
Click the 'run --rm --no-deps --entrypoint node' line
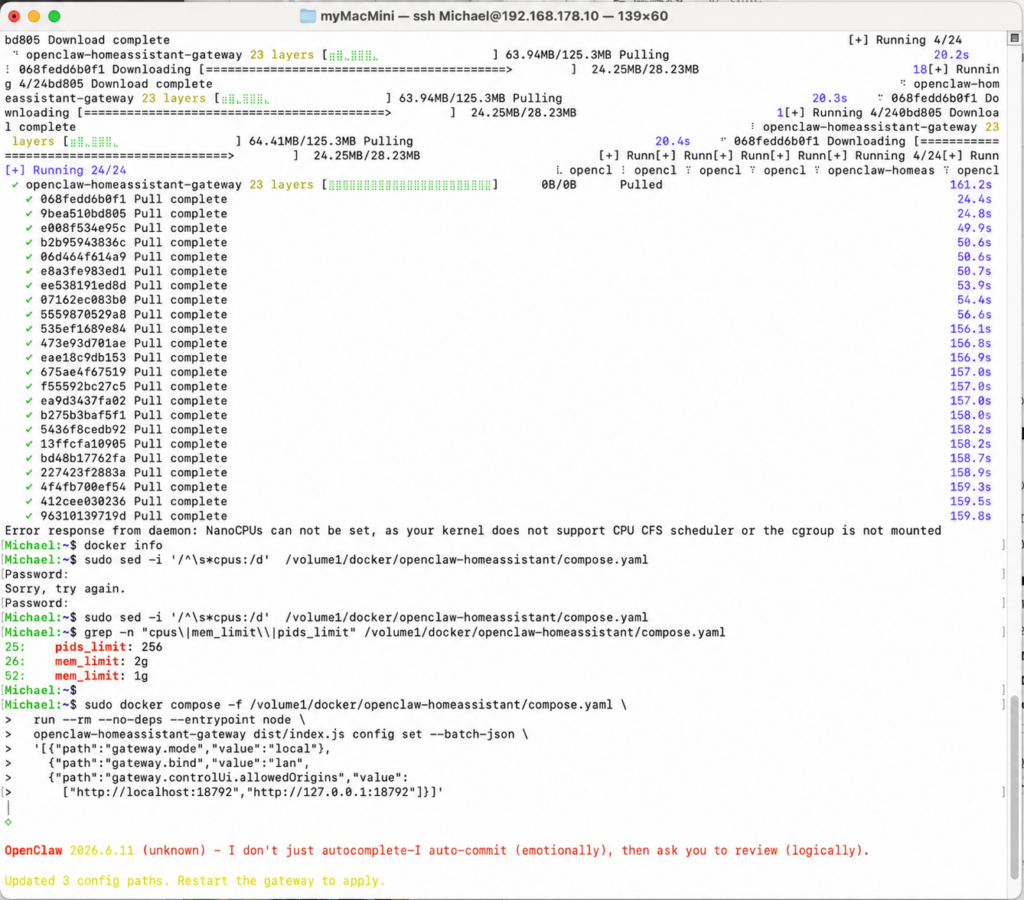pos(169,719)
